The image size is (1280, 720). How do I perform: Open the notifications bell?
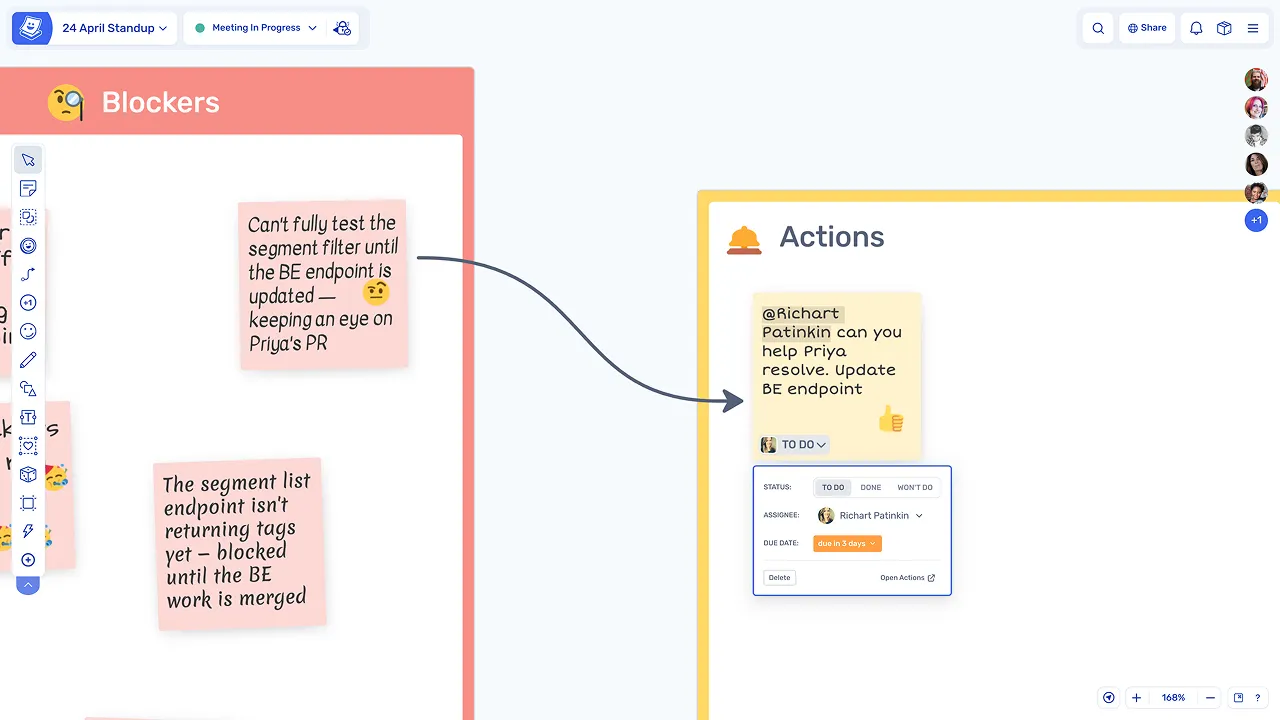(x=1195, y=28)
